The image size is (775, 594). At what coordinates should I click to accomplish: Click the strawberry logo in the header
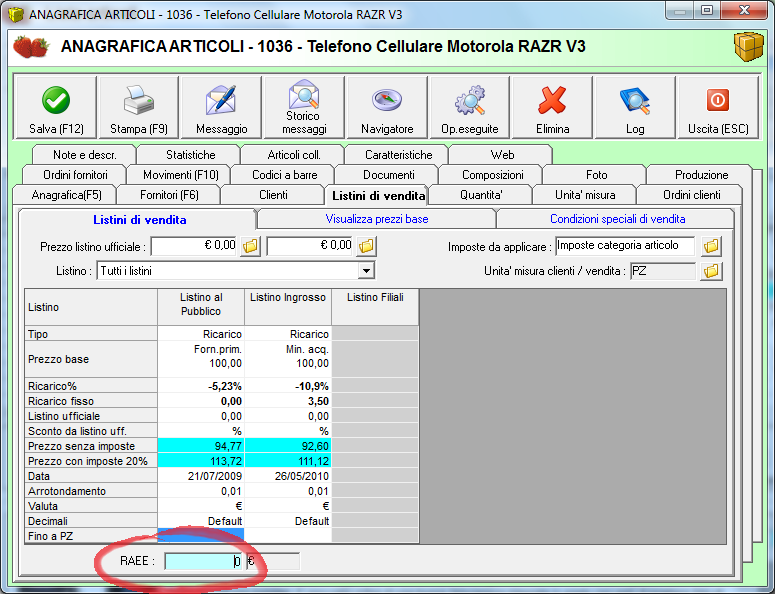pos(31,46)
